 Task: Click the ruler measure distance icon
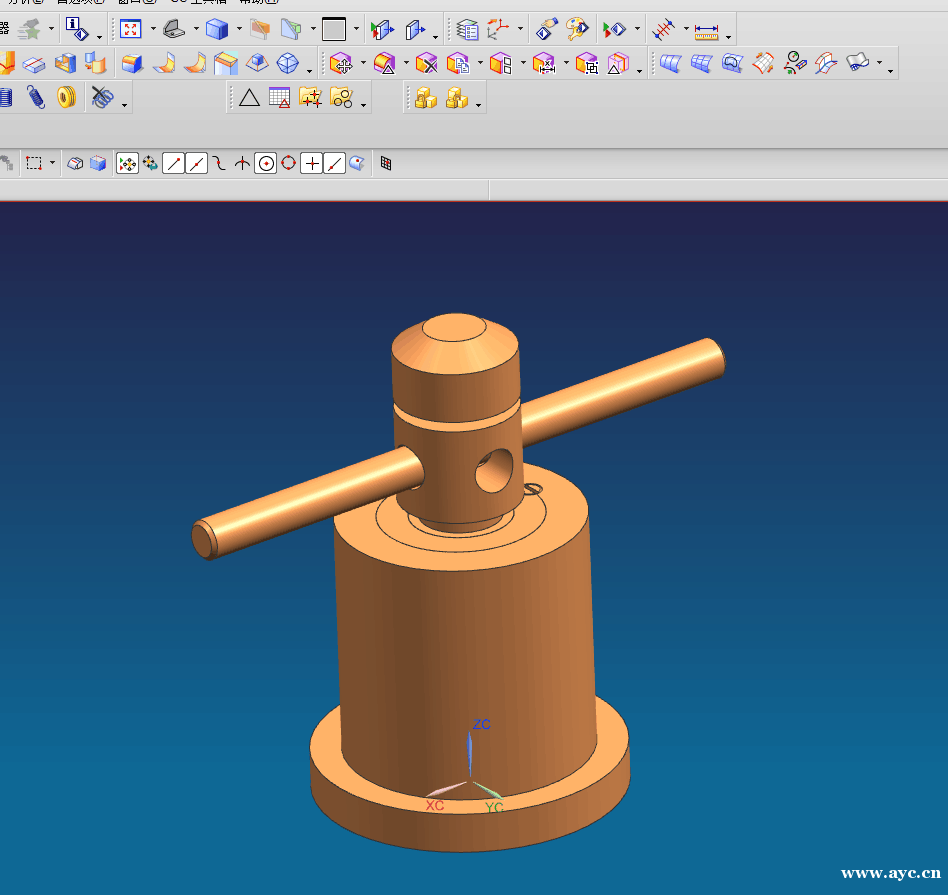(706, 31)
